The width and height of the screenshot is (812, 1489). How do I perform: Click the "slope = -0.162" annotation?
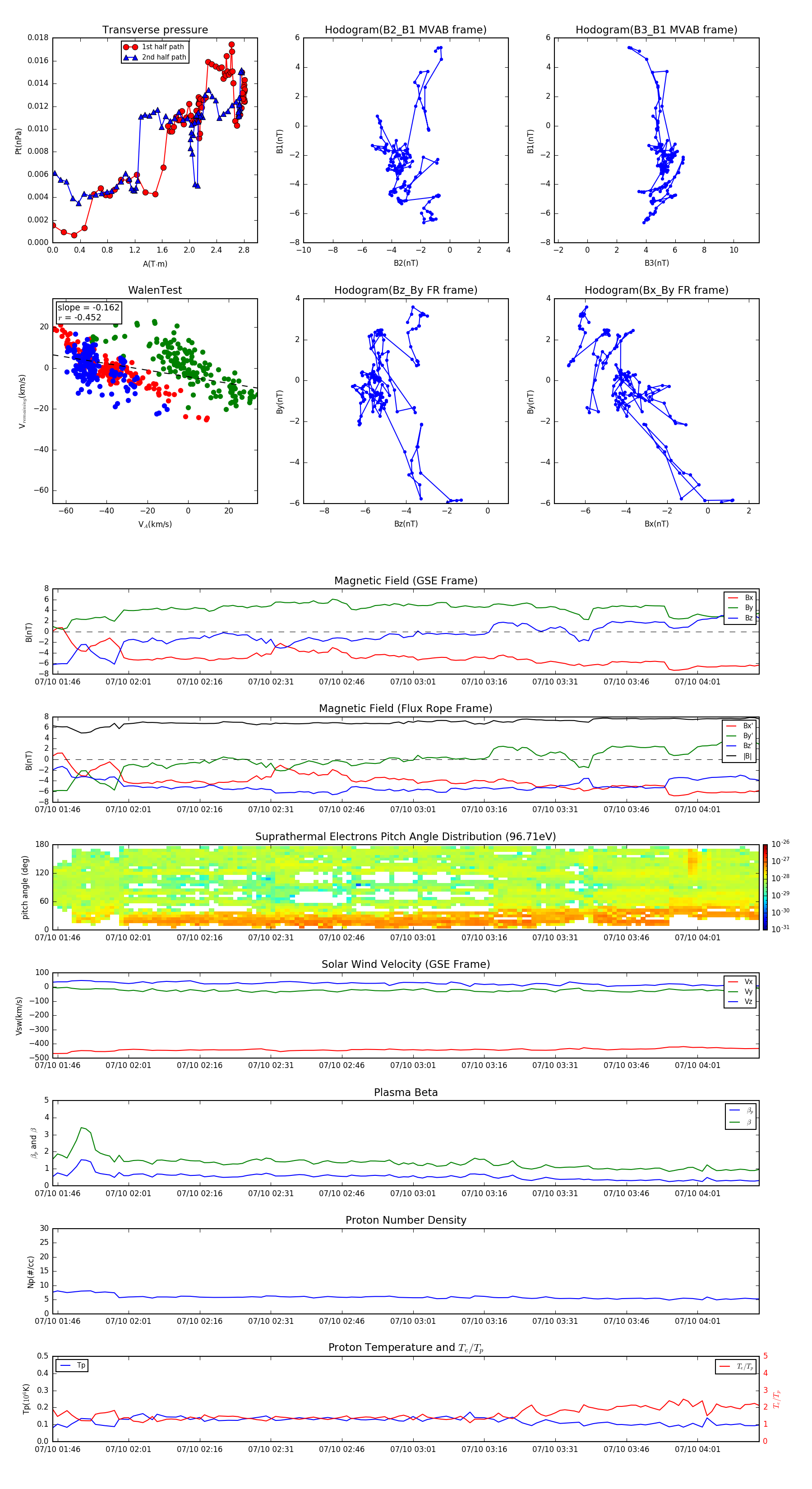tap(88, 308)
